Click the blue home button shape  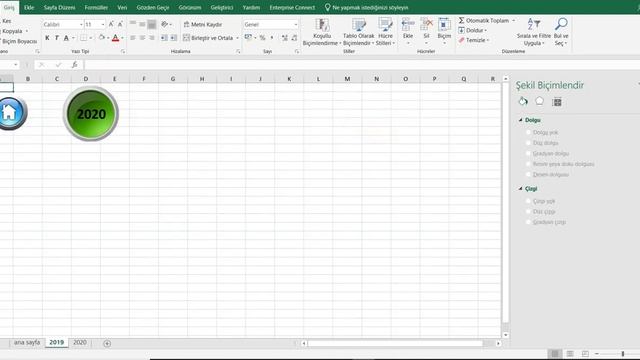point(11,113)
